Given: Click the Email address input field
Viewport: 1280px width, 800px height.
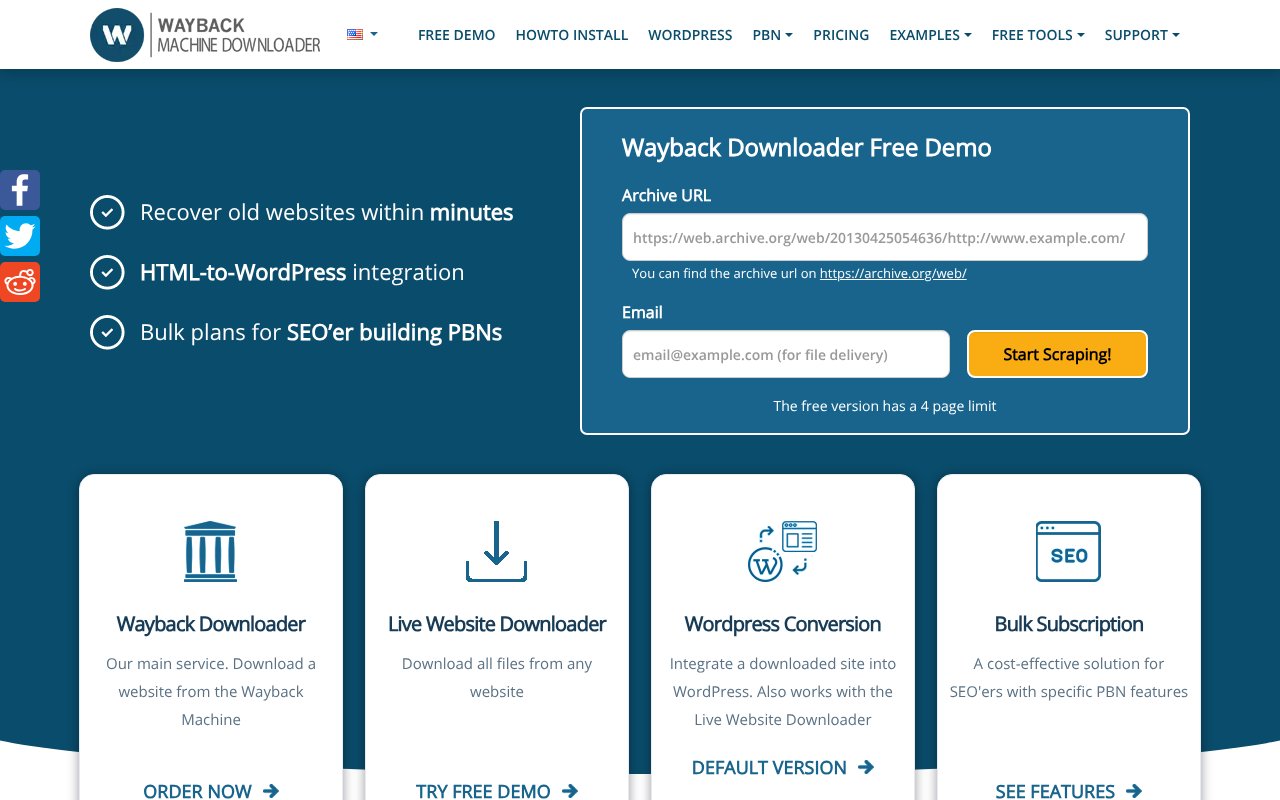Looking at the screenshot, I should (x=785, y=354).
